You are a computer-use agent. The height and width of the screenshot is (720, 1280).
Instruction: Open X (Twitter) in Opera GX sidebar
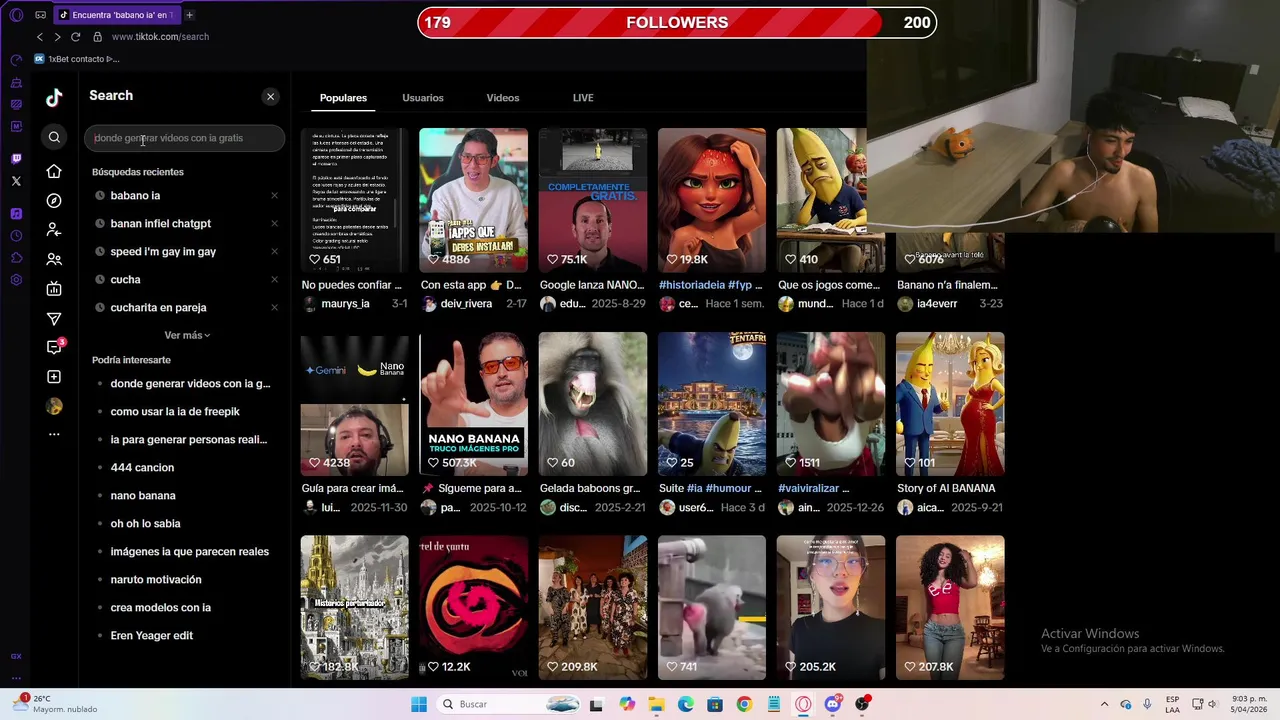point(16,181)
